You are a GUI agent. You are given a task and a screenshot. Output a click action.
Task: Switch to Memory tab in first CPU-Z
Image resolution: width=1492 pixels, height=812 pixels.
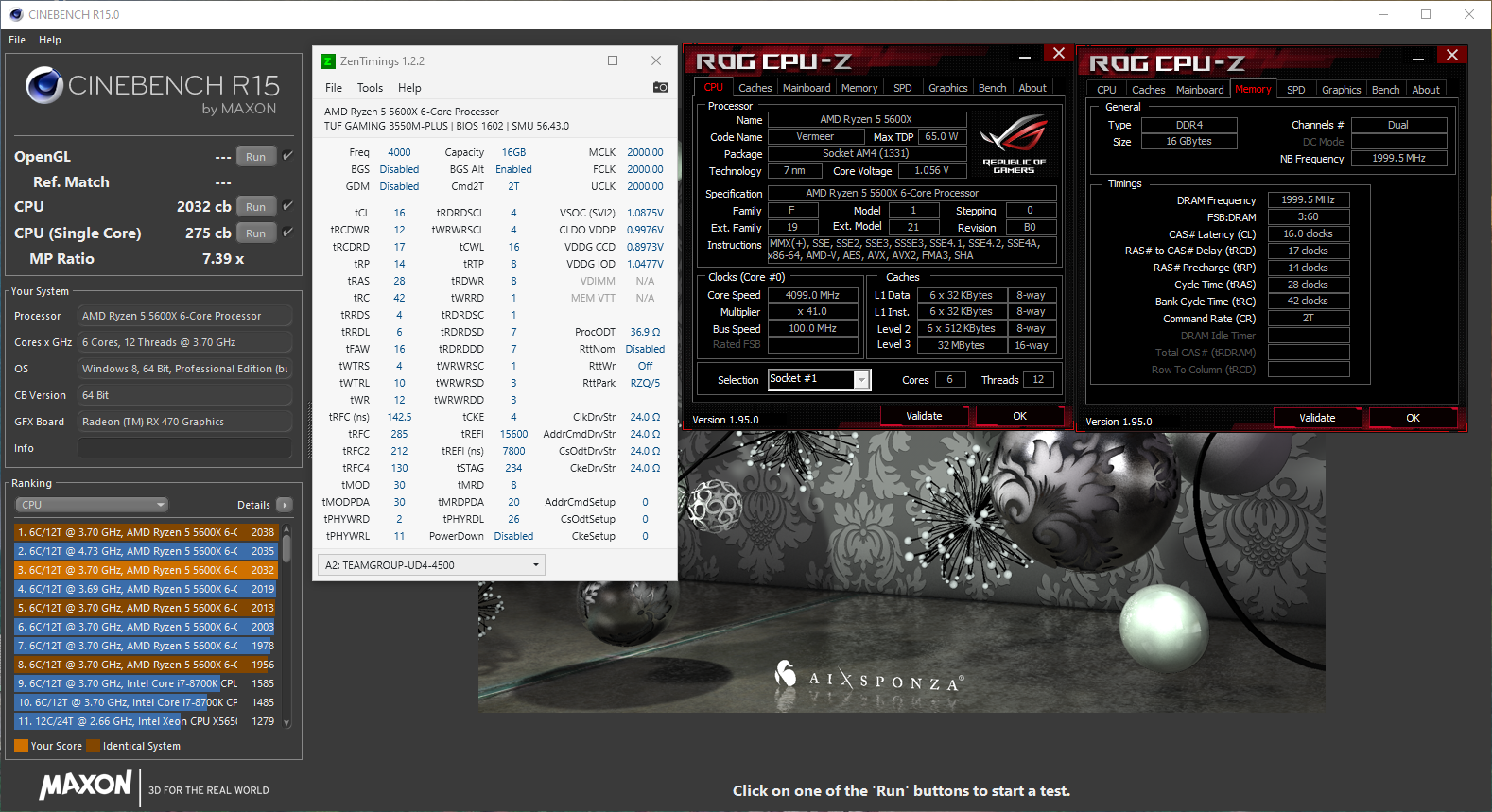859,88
